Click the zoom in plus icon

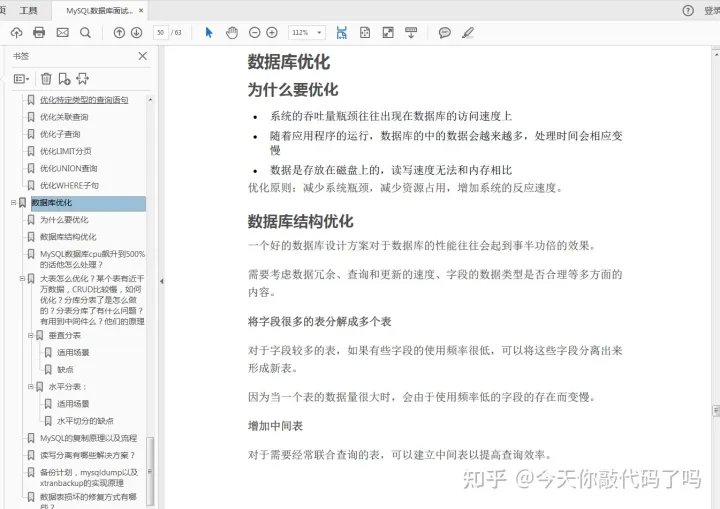pyautogui.click(x=272, y=33)
